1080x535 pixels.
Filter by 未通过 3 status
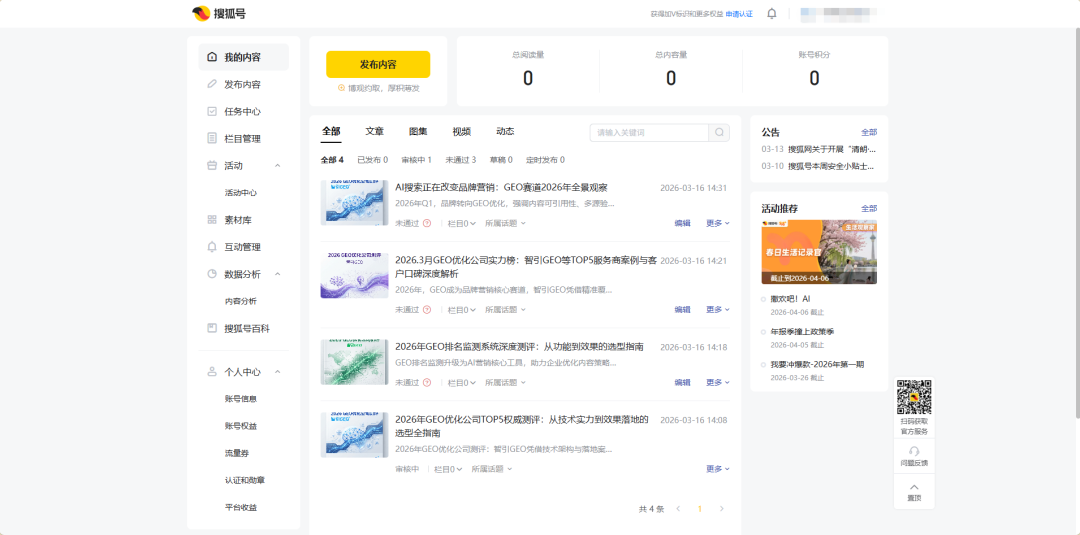(461, 160)
